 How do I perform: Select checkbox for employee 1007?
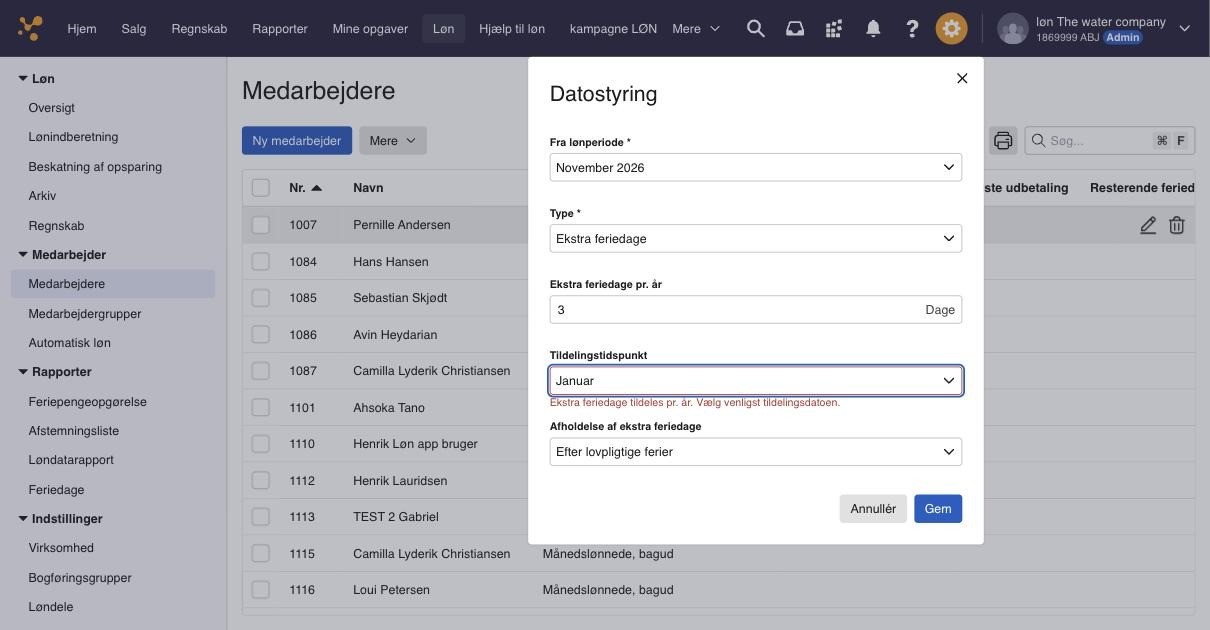261,225
